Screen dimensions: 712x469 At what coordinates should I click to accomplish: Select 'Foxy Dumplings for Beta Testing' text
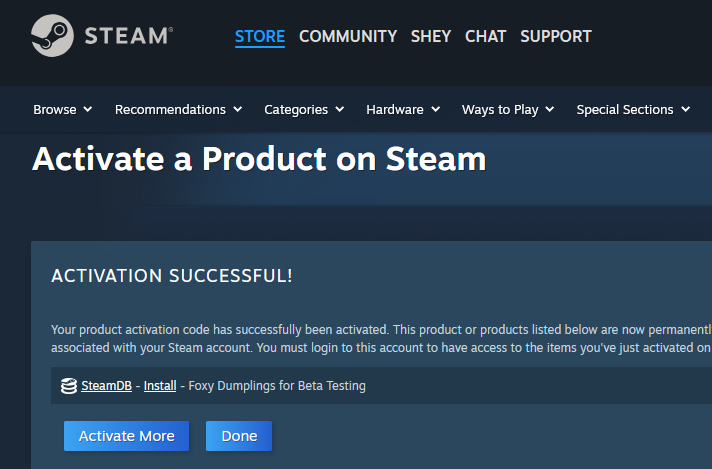coord(277,386)
